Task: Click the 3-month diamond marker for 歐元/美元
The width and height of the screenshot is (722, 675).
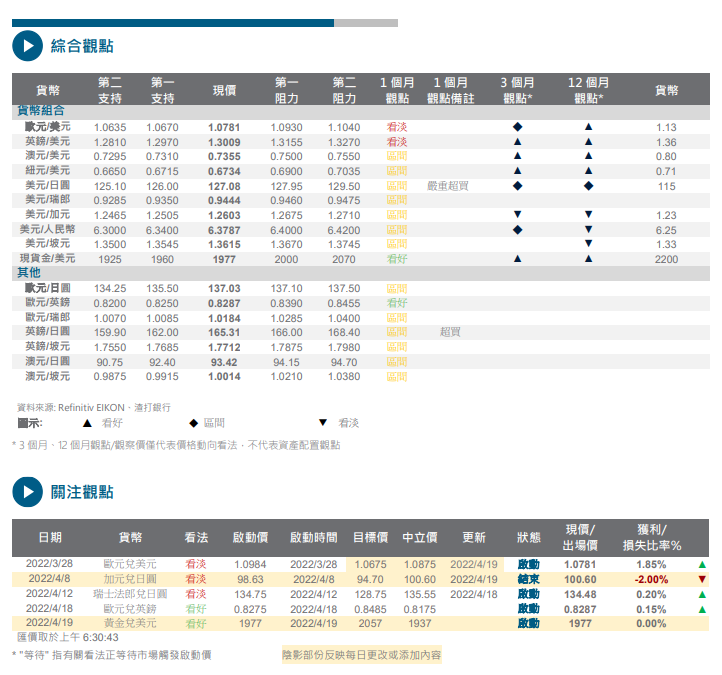Action: pyautogui.click(x=517, y=128)
